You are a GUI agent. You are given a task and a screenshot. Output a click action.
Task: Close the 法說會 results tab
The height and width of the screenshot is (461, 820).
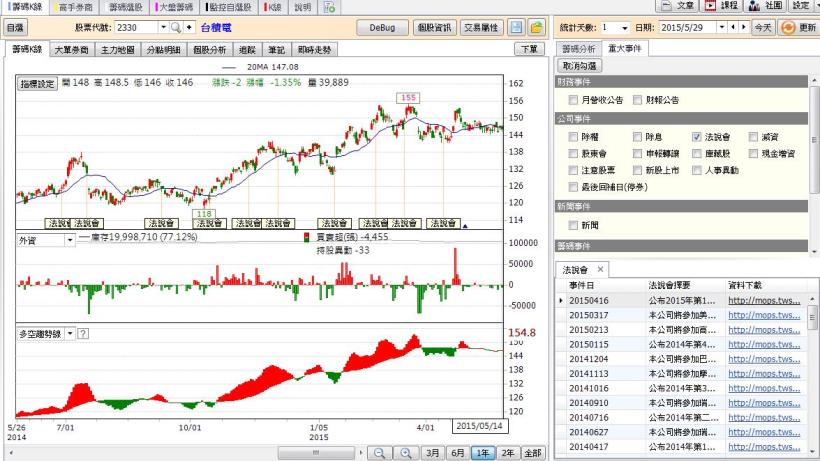point(600,269)
